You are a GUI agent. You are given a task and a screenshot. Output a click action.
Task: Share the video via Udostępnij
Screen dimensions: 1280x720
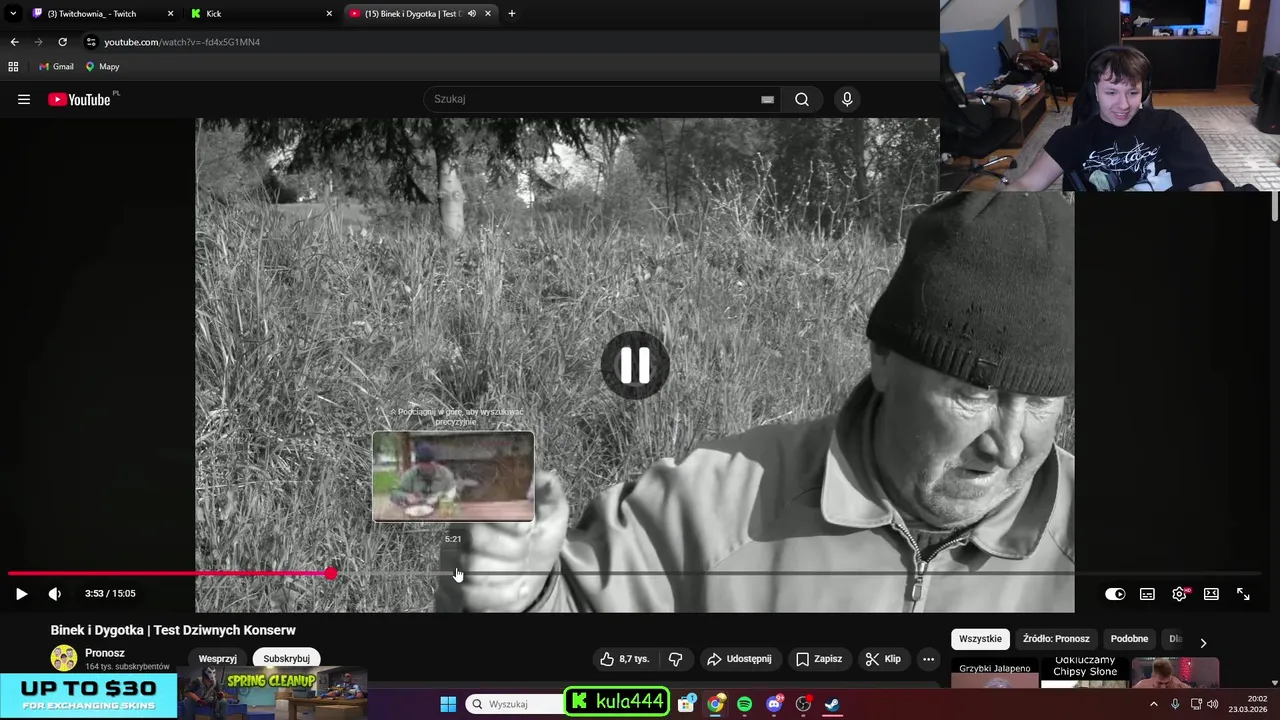coord(739,659)
